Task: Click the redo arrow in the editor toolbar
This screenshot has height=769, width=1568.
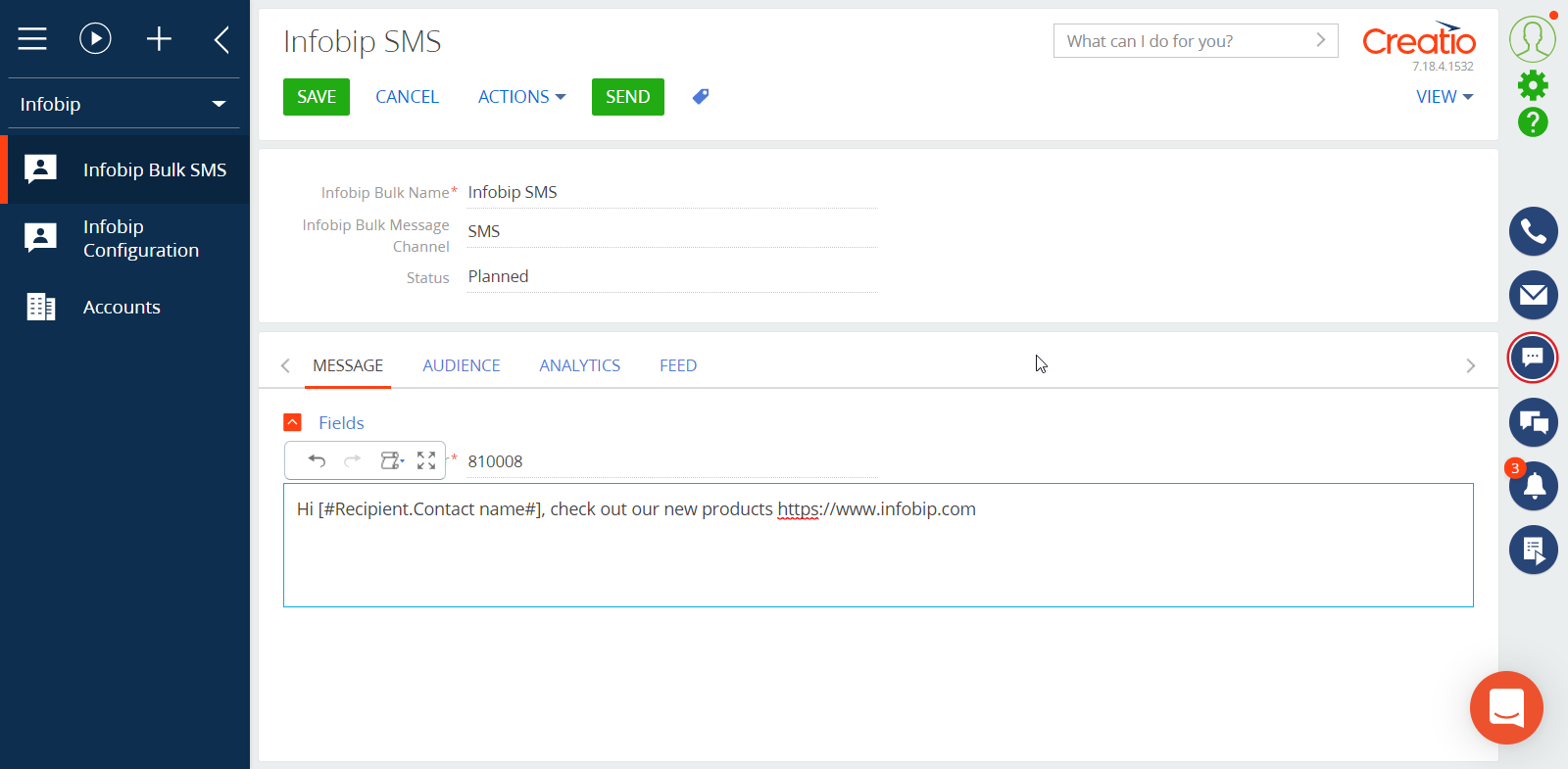Action: pyautogui.click(x=353, y=460)
